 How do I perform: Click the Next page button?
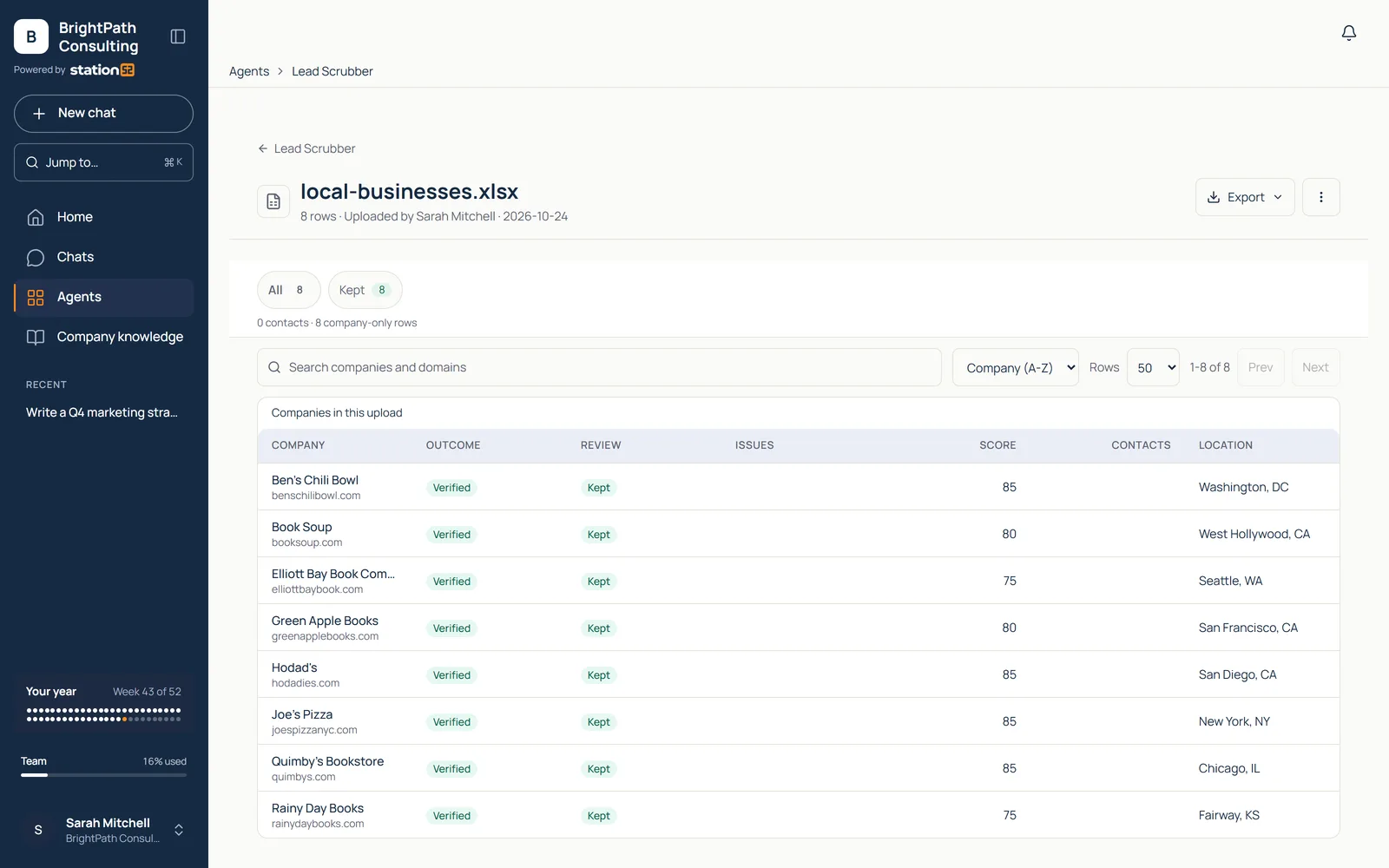(1315, 367)
